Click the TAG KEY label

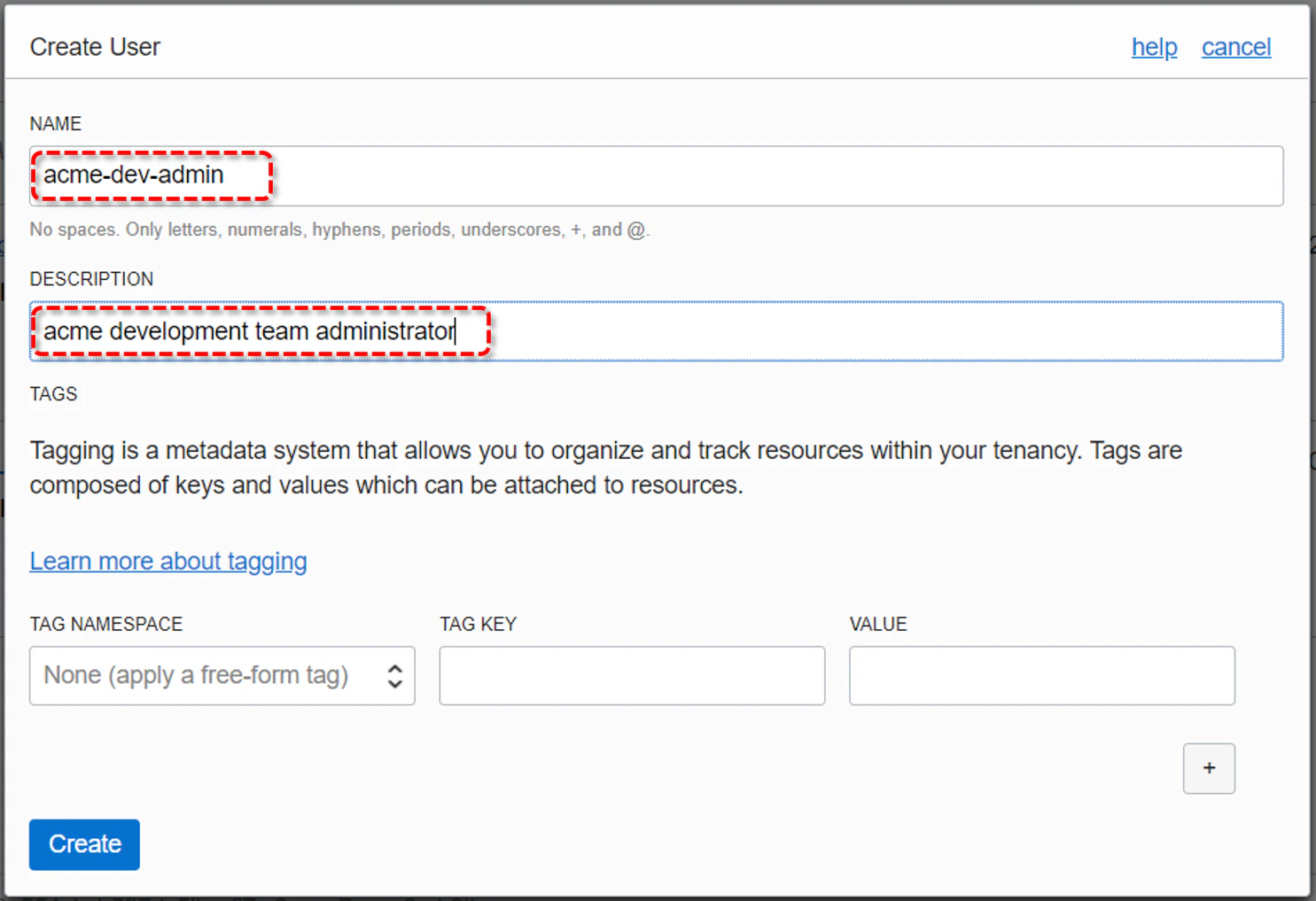click(478, 625)
